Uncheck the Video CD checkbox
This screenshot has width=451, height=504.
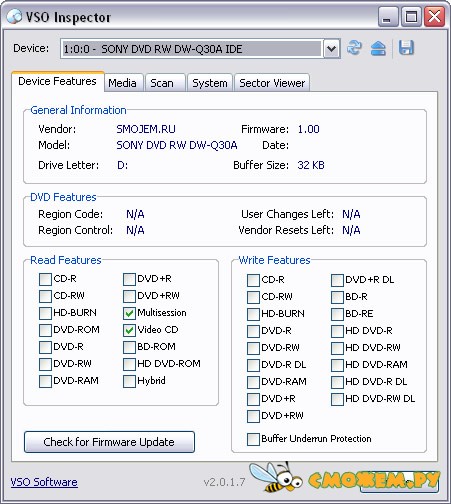129,330
